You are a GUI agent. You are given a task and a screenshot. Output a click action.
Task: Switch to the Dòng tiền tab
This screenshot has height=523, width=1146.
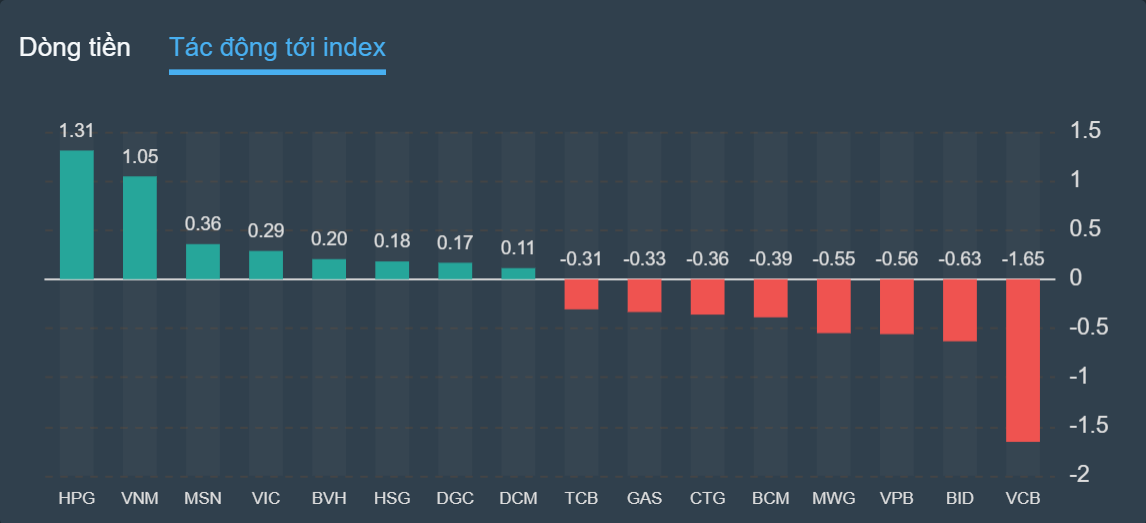click(74, 47)
